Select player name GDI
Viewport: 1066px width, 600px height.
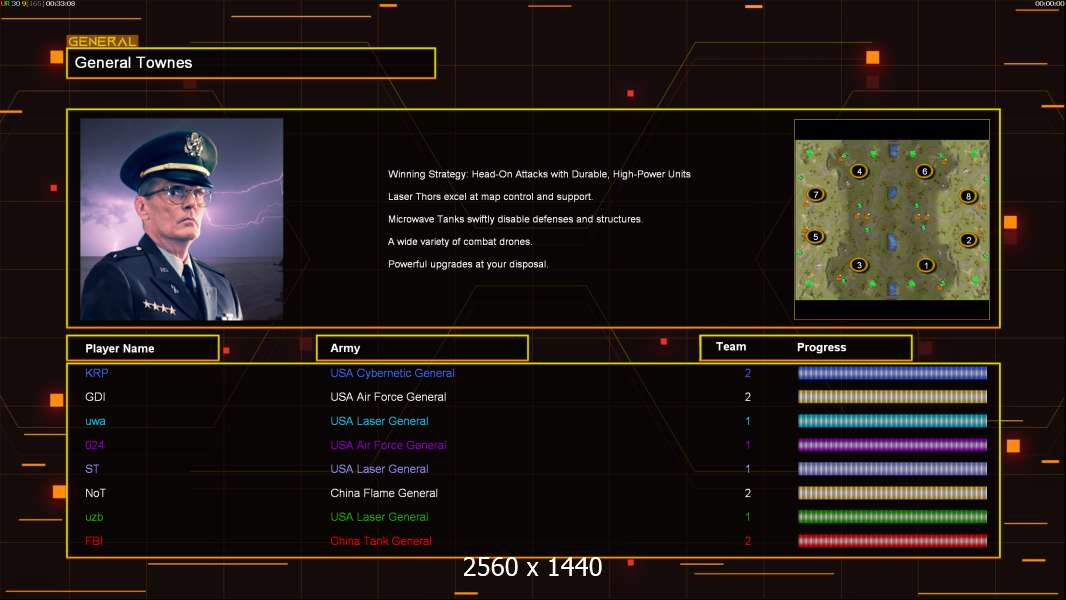[95, 397]
